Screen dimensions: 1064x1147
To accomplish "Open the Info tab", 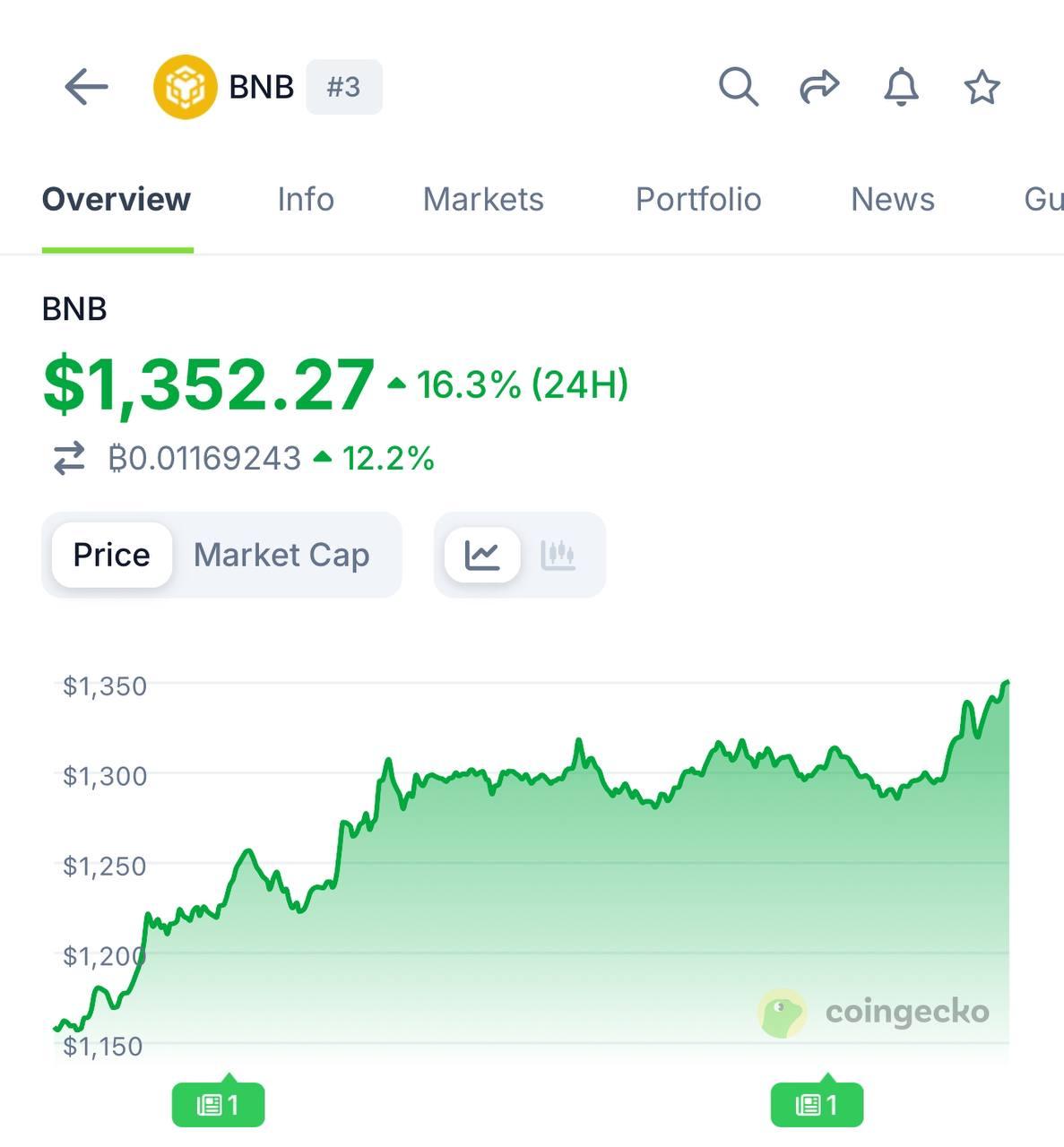I will coord(306,199).
